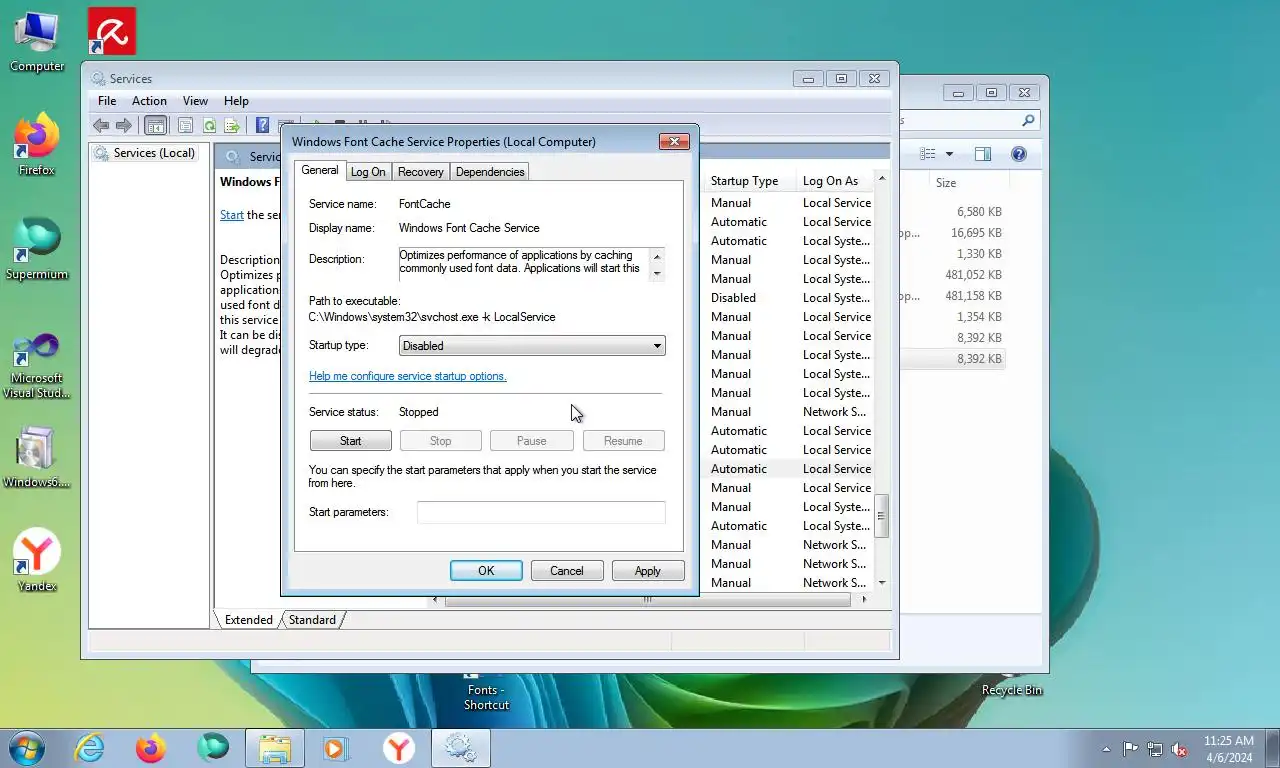
Task: Click the Size column header in Explorer
Action: tap(969, 183)
